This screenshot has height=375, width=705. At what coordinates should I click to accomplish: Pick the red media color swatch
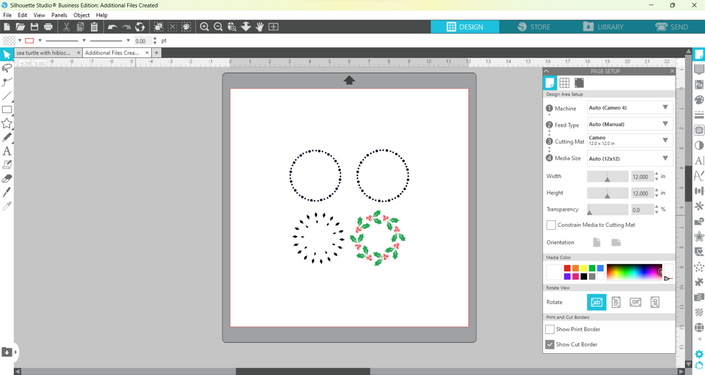pyautogui.click(x=567, y=268)
